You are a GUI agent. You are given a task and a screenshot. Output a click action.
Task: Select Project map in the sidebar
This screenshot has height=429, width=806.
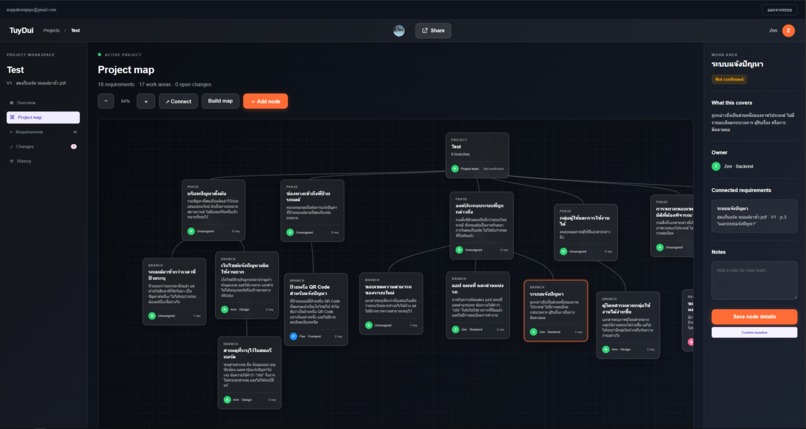click(x=43, y=118)
